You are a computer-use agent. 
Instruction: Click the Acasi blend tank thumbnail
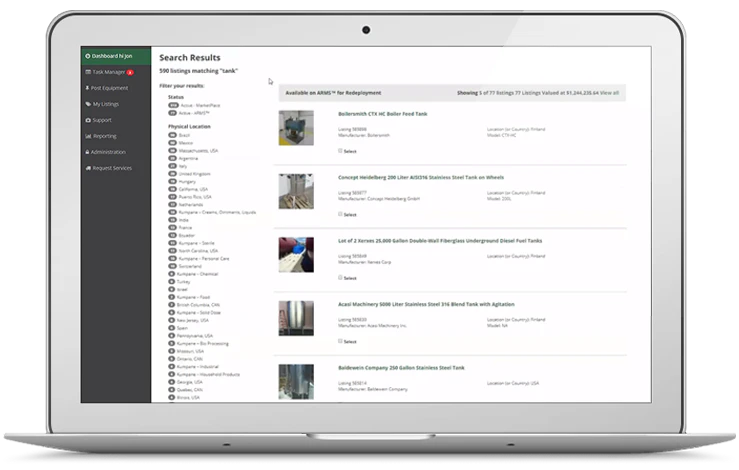pos(296,318)
